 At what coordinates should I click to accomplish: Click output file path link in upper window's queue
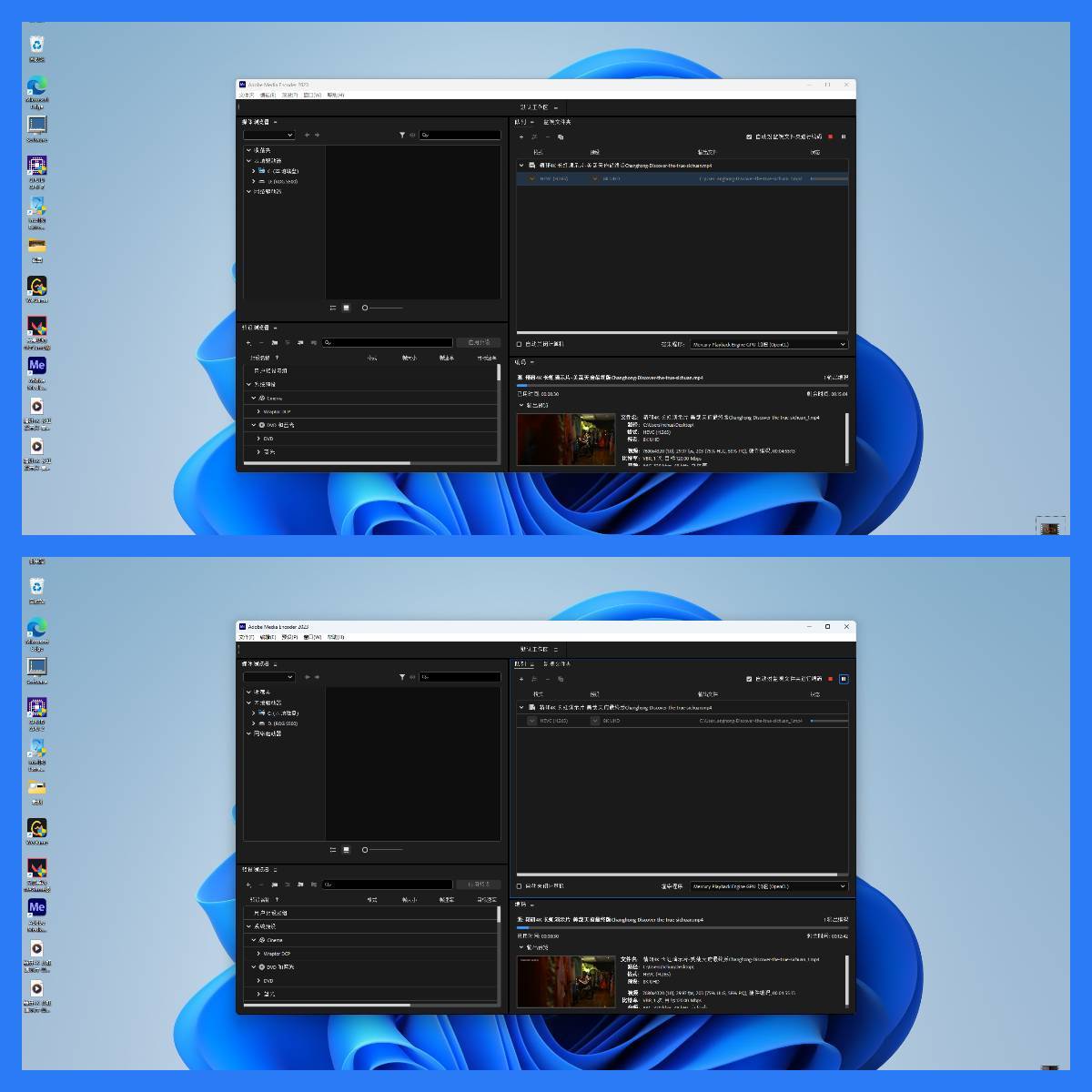pos(751,178)
